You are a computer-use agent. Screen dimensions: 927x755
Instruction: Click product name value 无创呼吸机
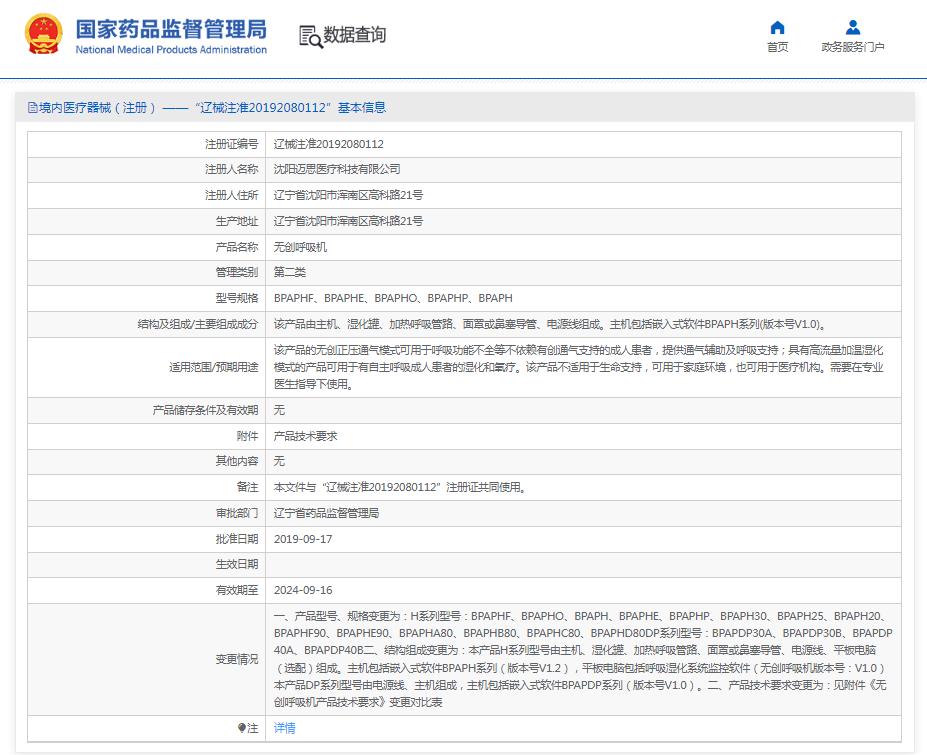(x=300, y=246)
